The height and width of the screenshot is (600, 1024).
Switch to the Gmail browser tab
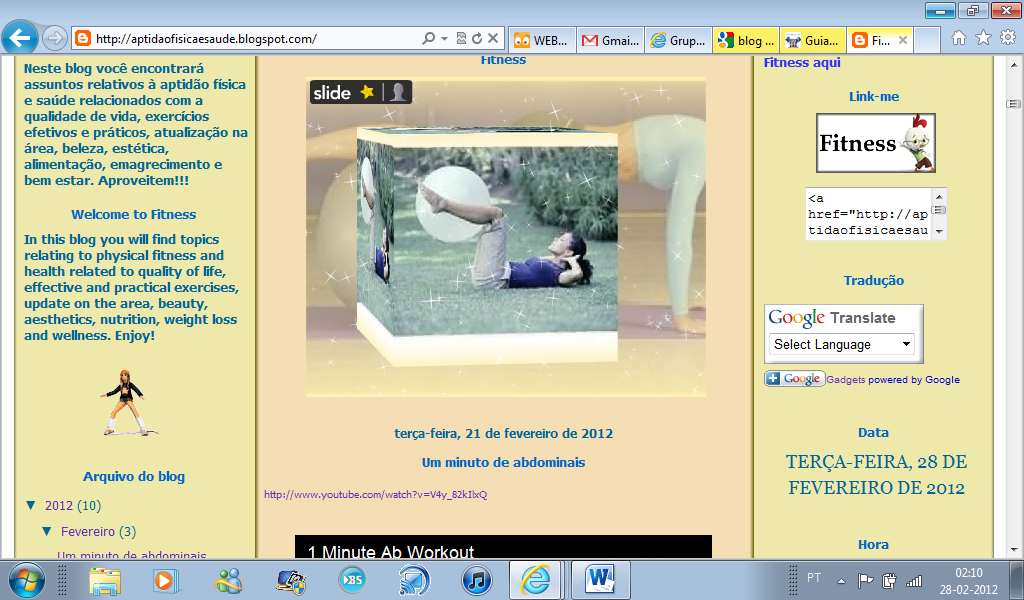click(607, 41)
